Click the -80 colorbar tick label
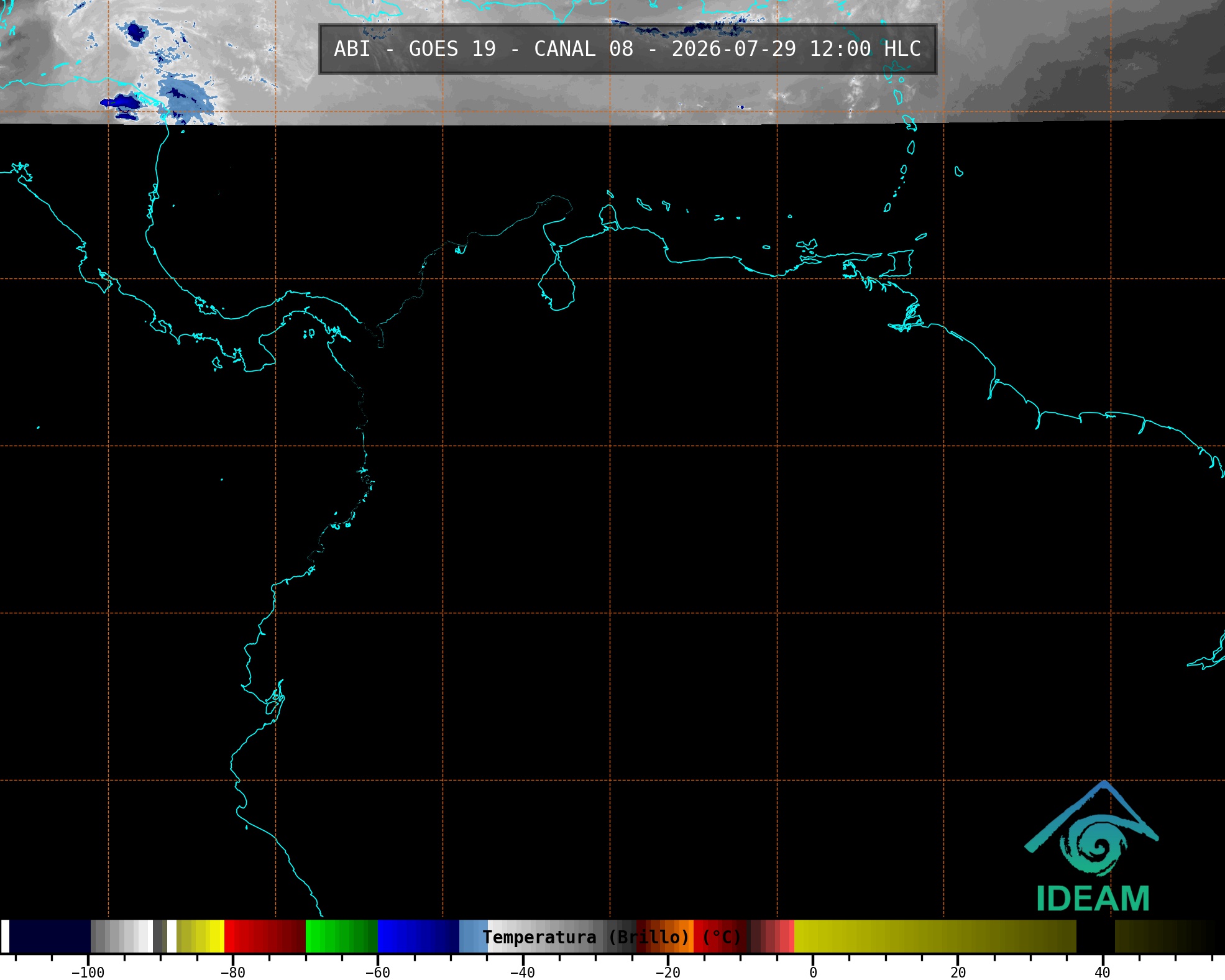Screen dimensions: 1225x980 pyautogui.click(x=232, y=973)
